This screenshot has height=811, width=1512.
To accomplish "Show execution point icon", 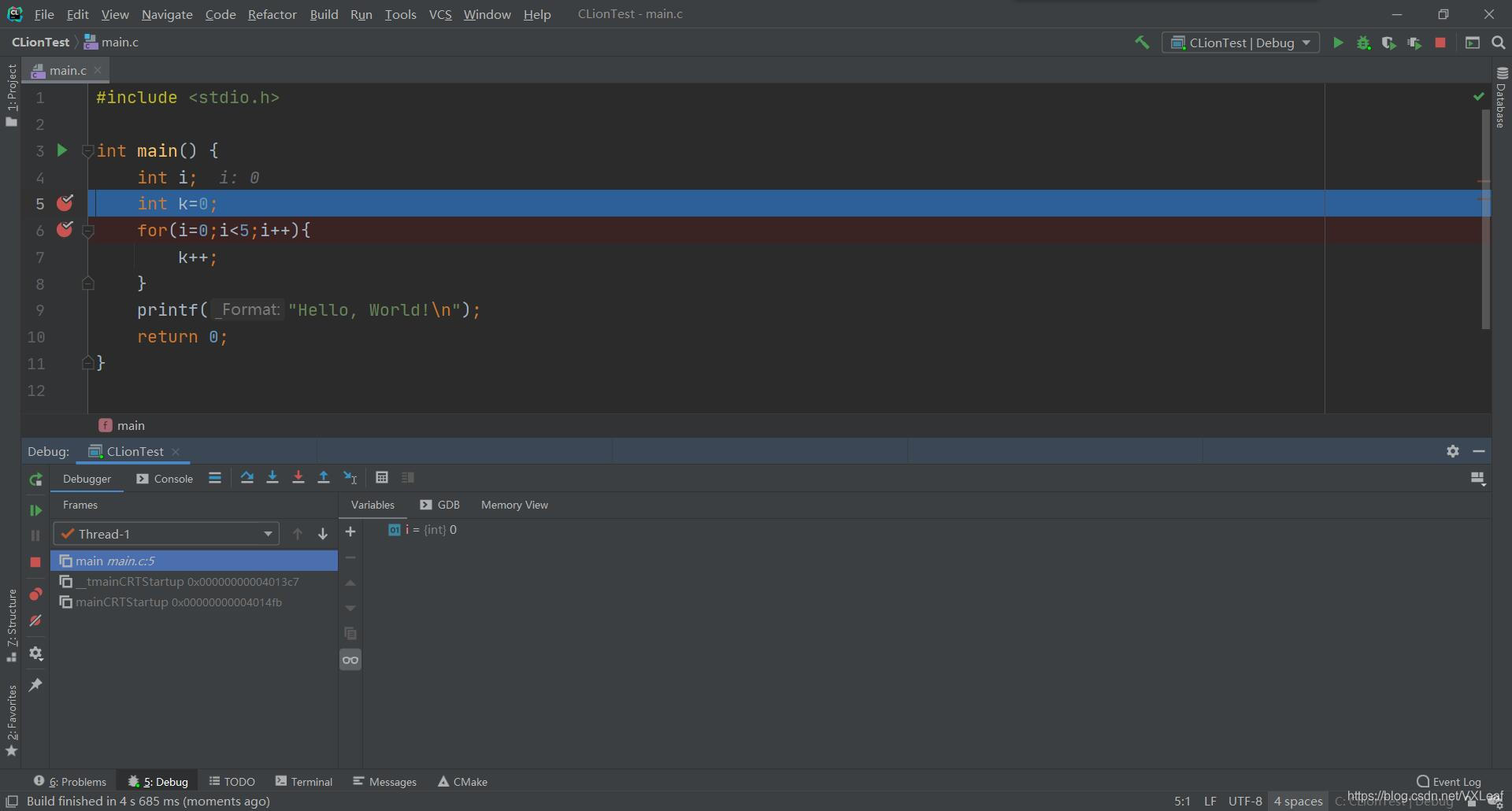I will pyautogui.click(x=215, y=477).
